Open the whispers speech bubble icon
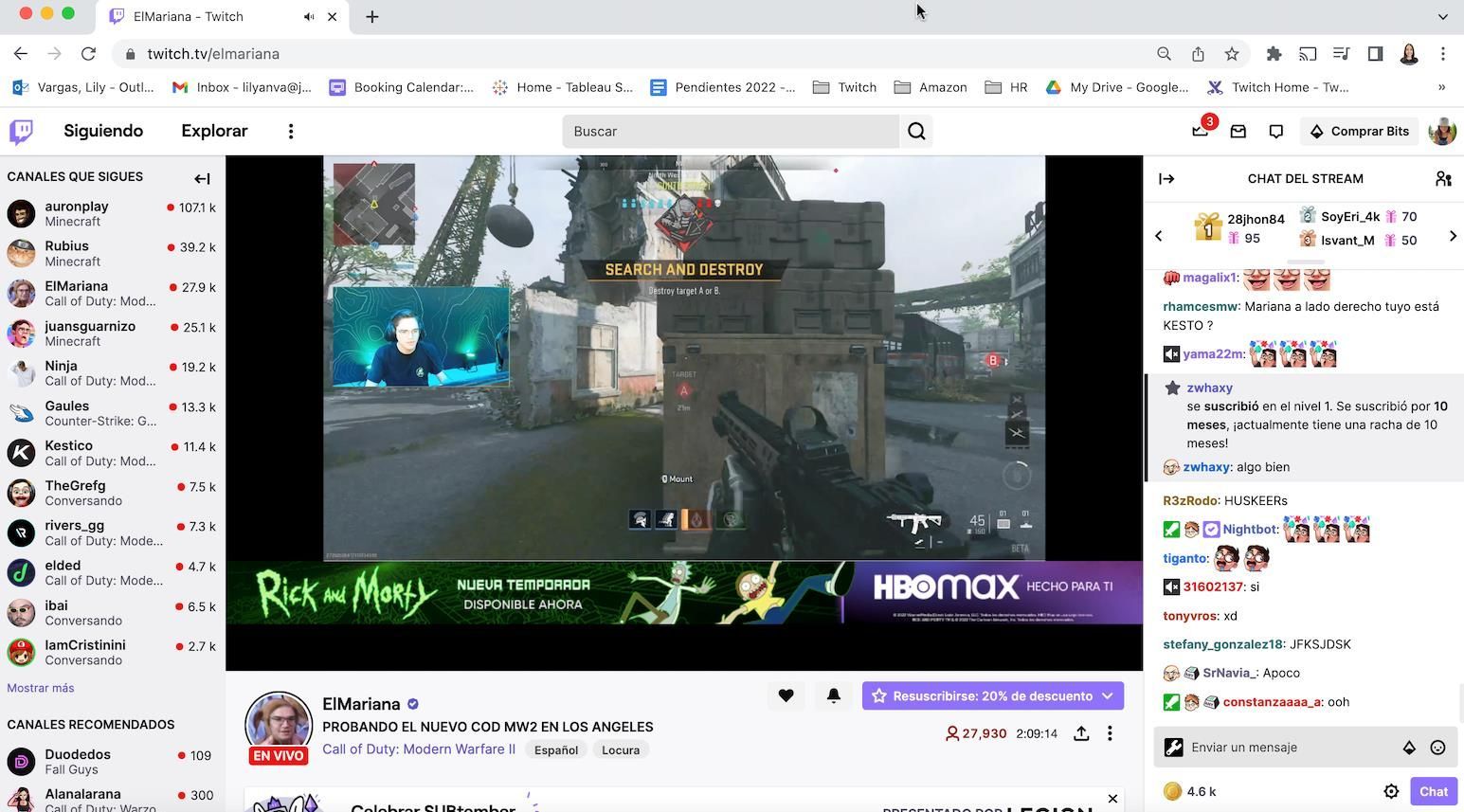1464x812 pixels. pos(1276,132)
